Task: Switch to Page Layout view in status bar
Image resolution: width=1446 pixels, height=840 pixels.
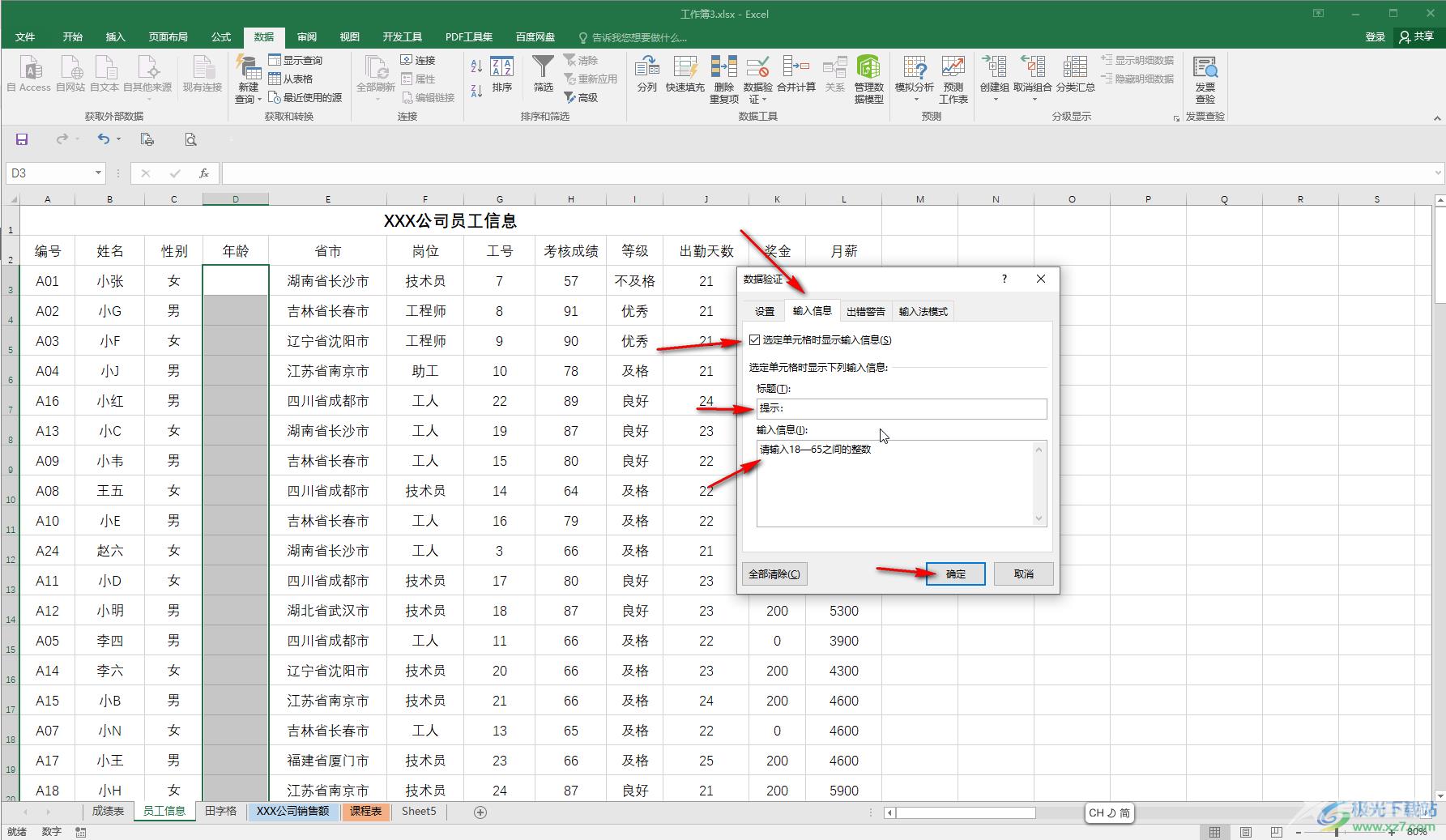Action: point(1245,832)
